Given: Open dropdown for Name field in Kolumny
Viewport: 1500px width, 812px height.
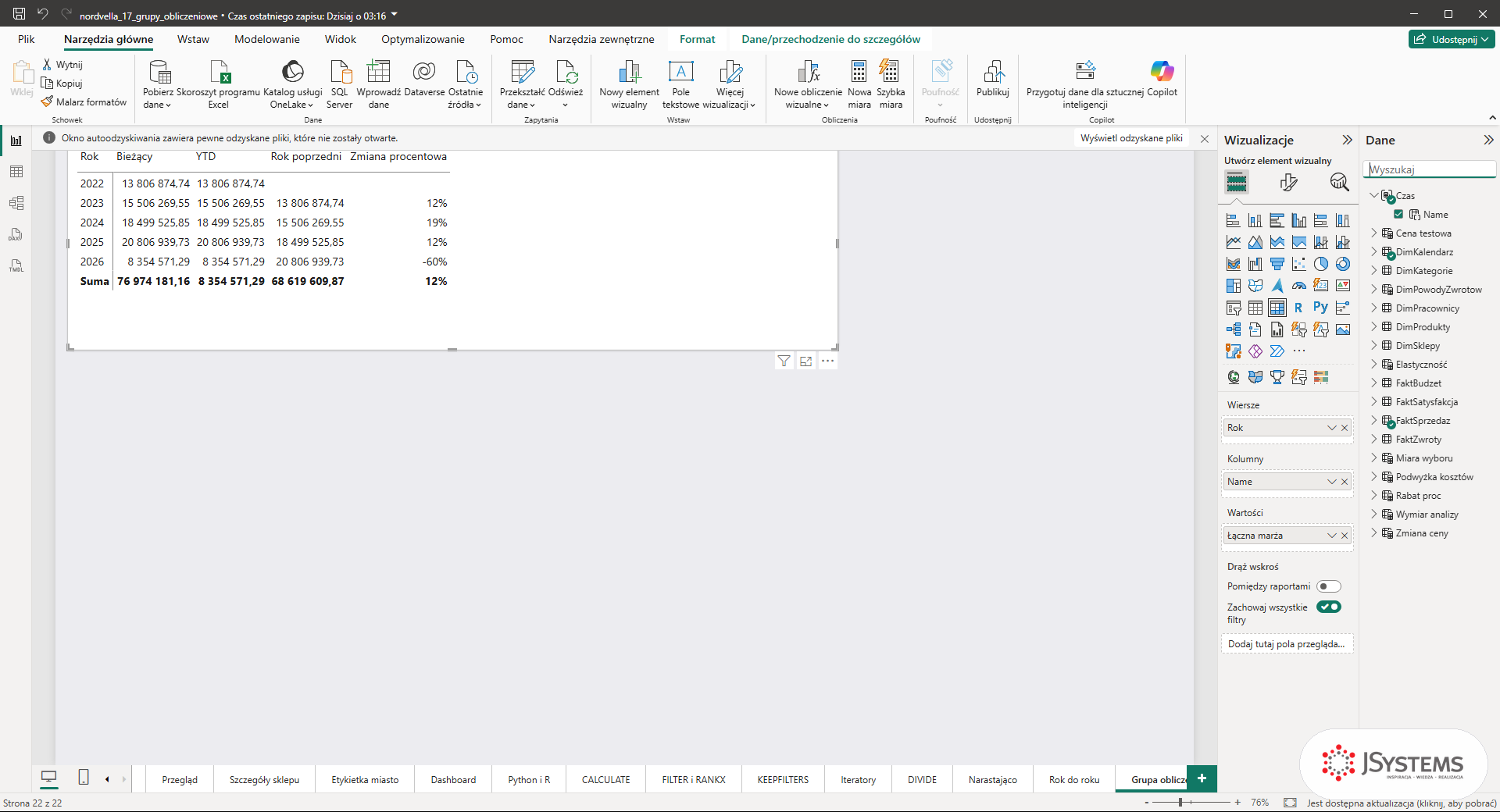Looking at the screenshot, I should [x=1331, y=482].
